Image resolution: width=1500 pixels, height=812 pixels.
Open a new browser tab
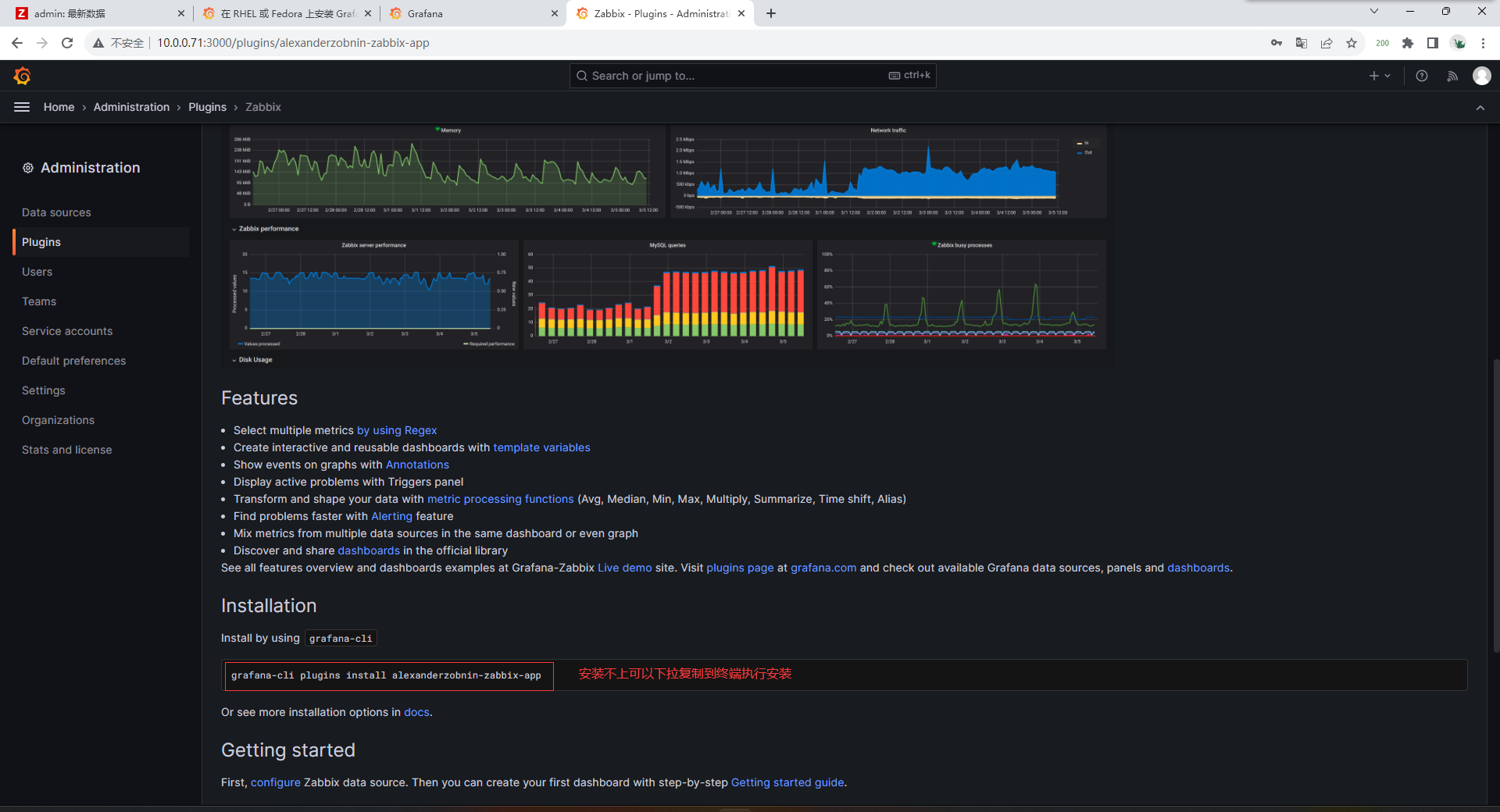click(x=771, y=13)
